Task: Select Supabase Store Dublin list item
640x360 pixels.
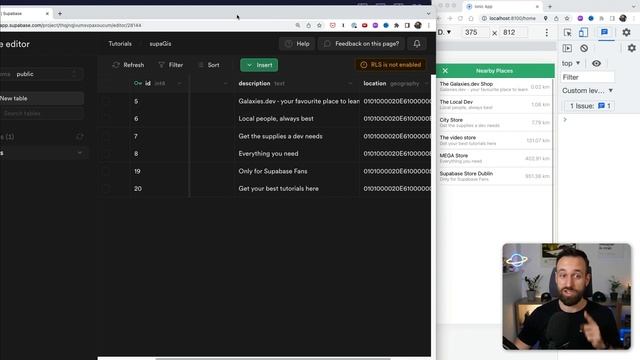Action: 494,176
